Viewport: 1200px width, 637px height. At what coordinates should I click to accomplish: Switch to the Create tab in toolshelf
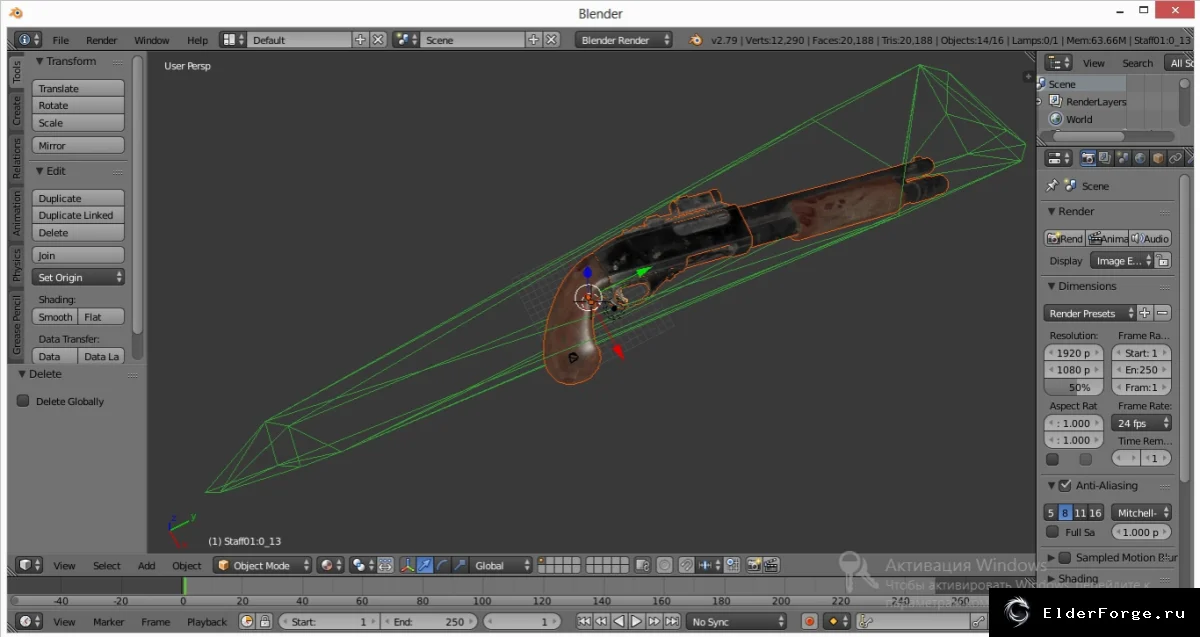click(16, 111)
